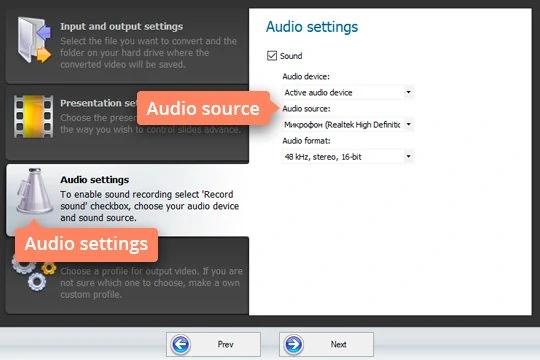Click the 'Active audio device' value

318,92
